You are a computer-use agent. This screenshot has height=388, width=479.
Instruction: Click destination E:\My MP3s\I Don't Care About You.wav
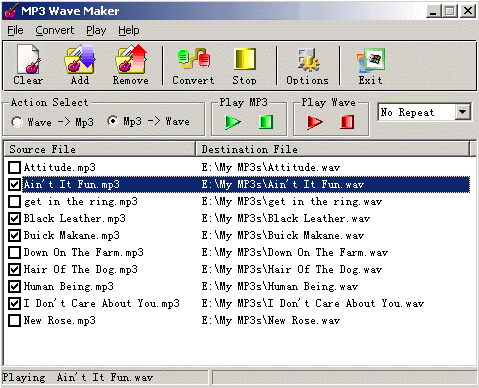[313, 303]
